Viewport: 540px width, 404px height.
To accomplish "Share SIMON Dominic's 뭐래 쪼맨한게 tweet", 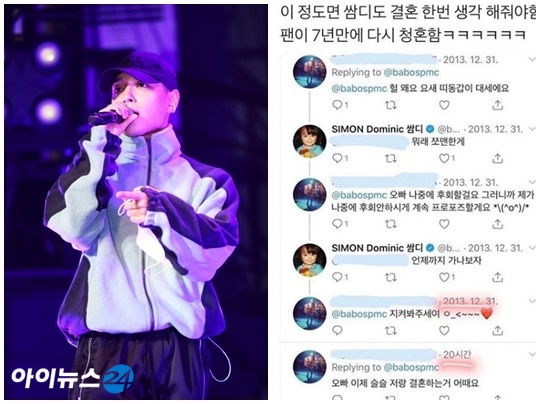I will click(497, 158).
